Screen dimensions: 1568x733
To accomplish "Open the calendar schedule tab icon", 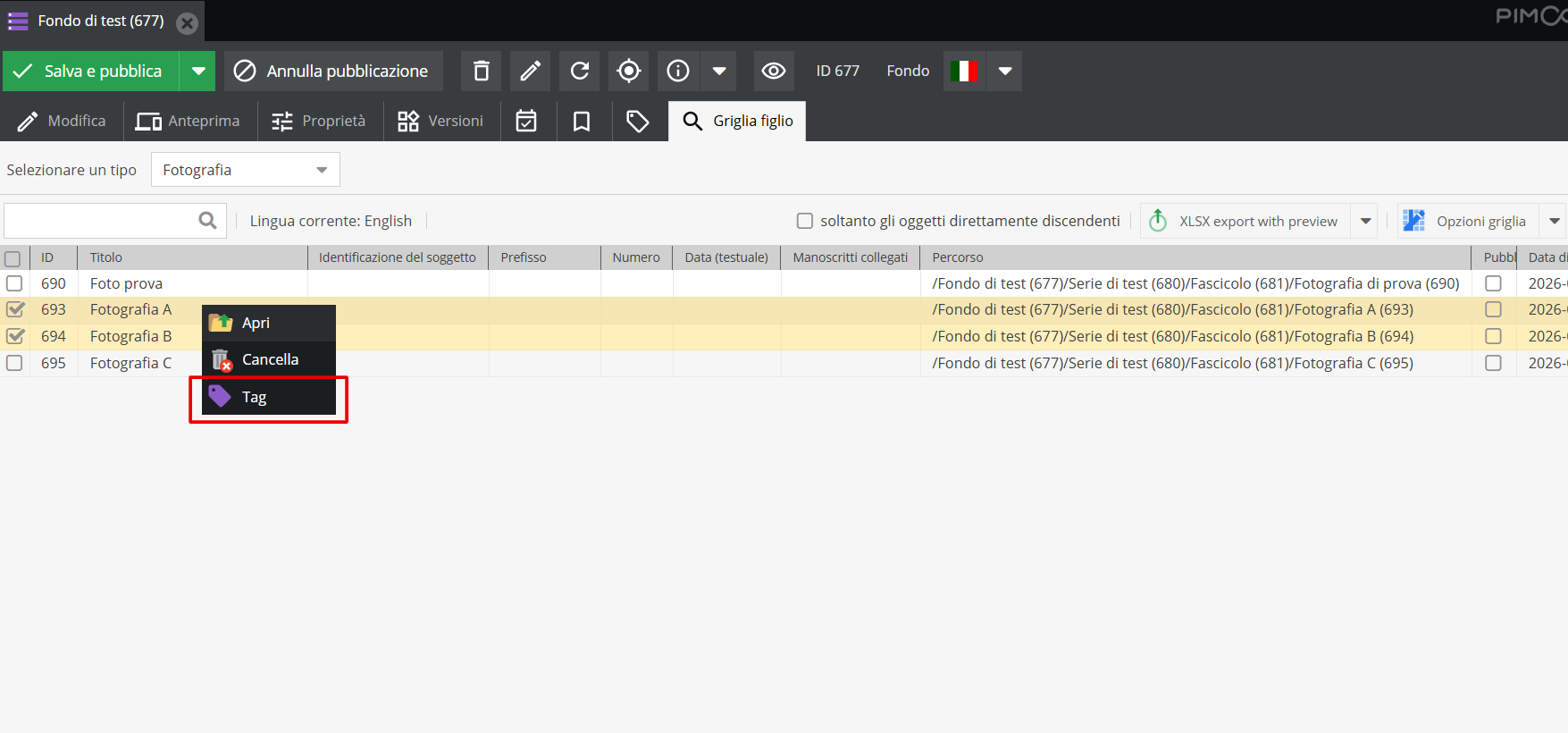I will click(x=526, y=121).
